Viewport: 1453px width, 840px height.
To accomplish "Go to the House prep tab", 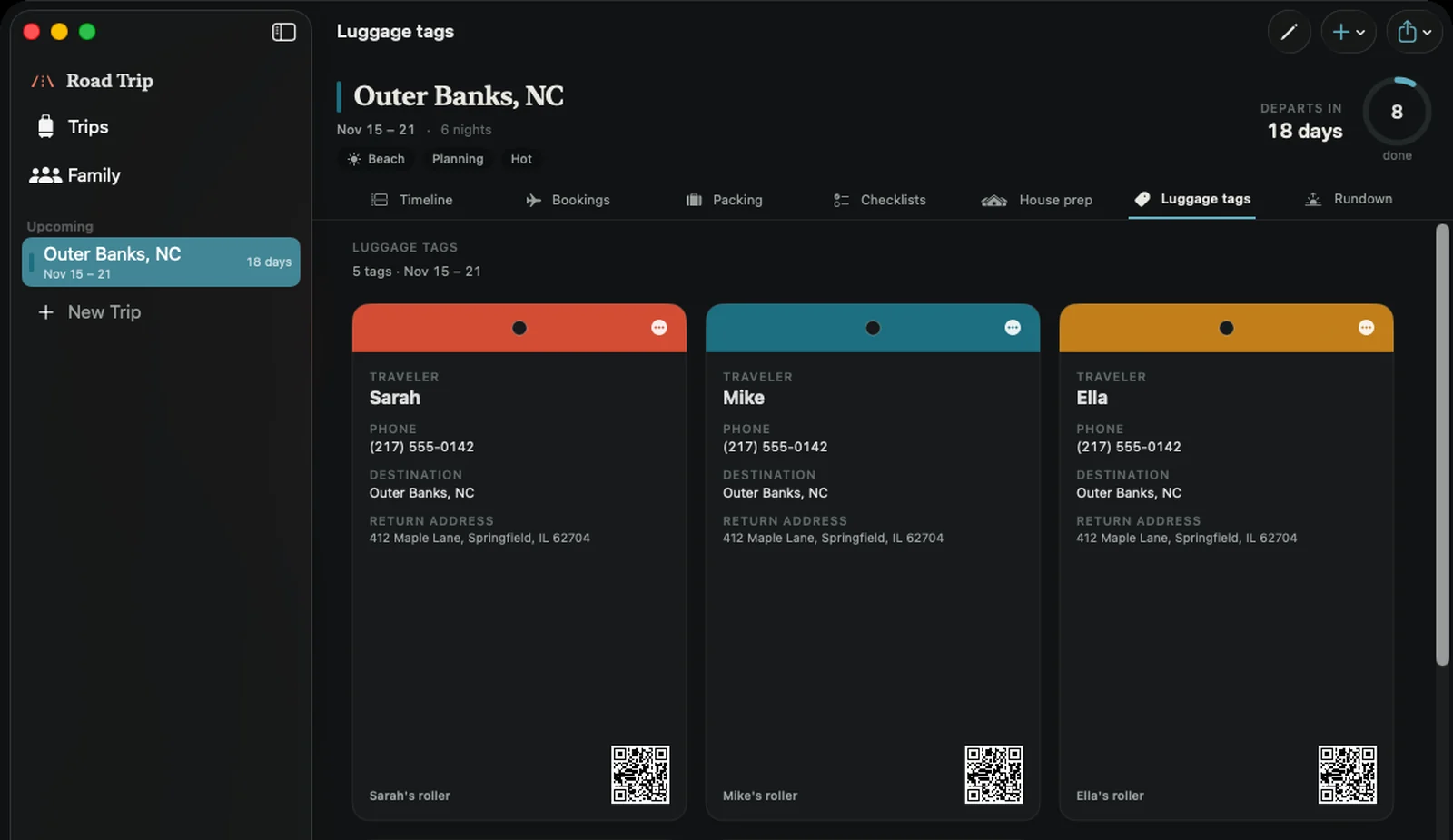I will (x=1037, y=200).
